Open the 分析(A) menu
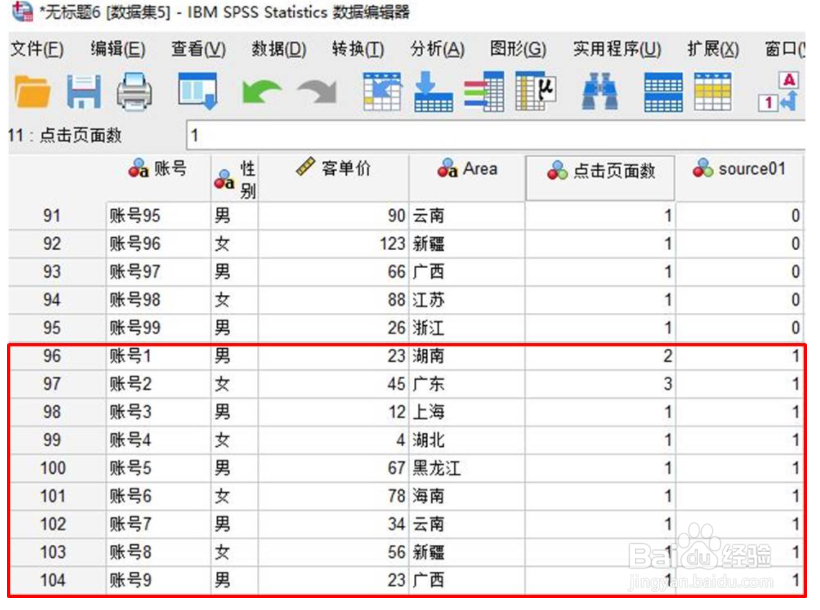 437,49
